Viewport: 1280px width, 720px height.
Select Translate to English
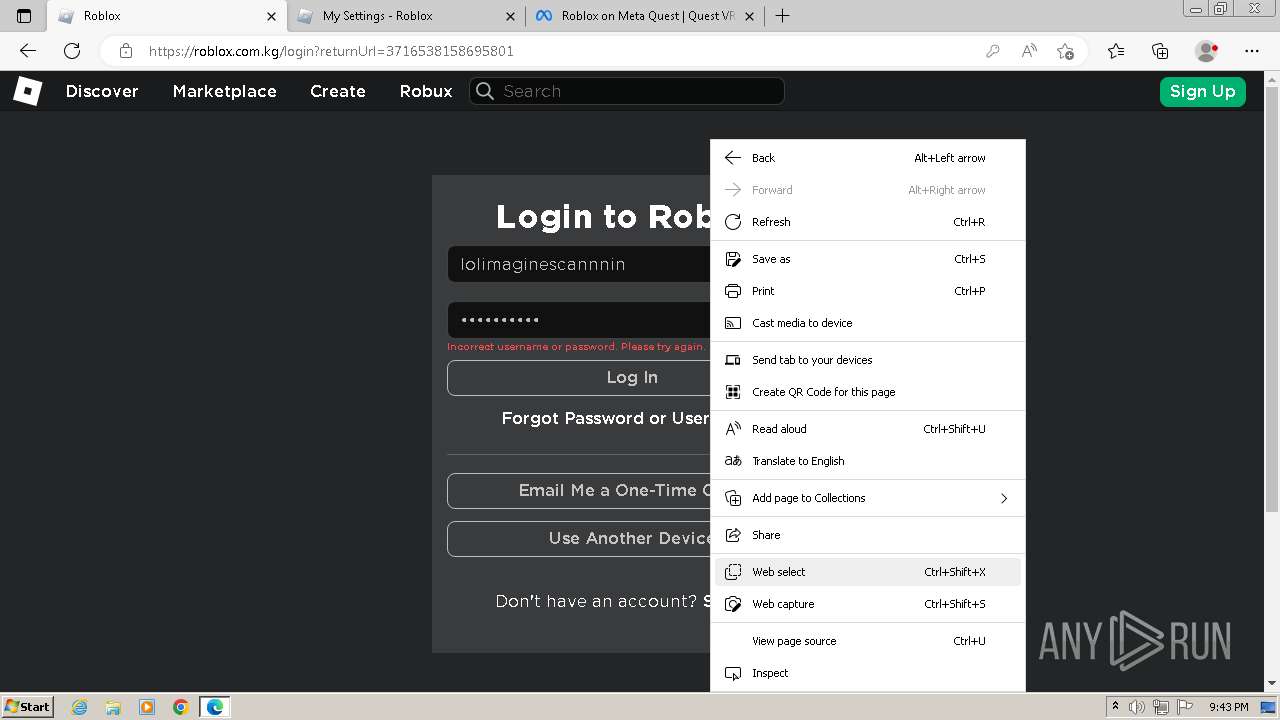click(868, 461)
